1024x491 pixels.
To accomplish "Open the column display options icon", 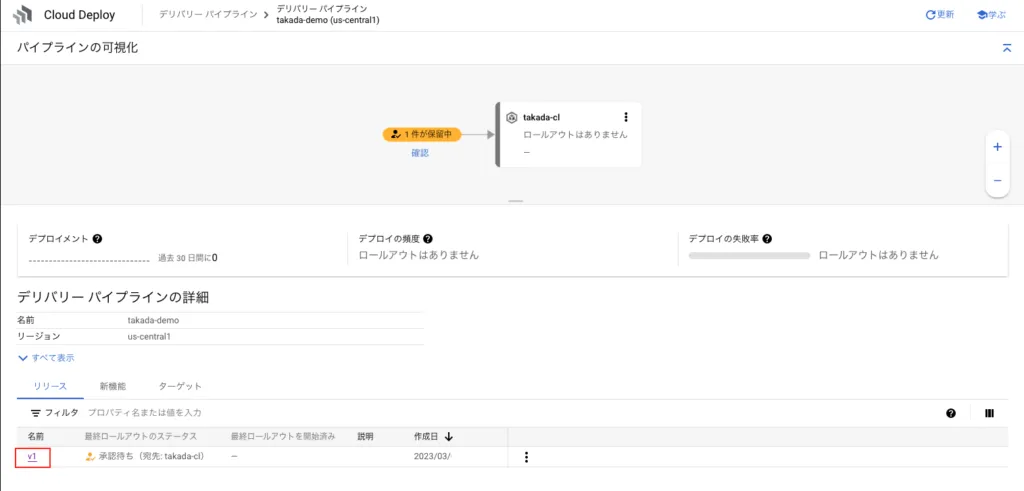I will coord(989,413).
